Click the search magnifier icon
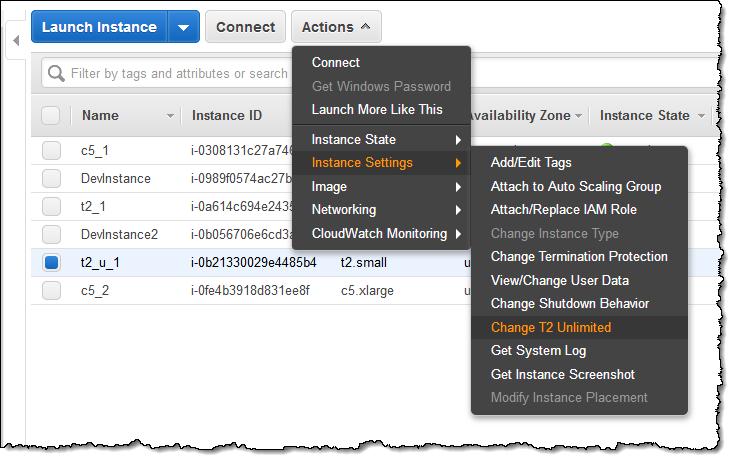 (56, 73)
